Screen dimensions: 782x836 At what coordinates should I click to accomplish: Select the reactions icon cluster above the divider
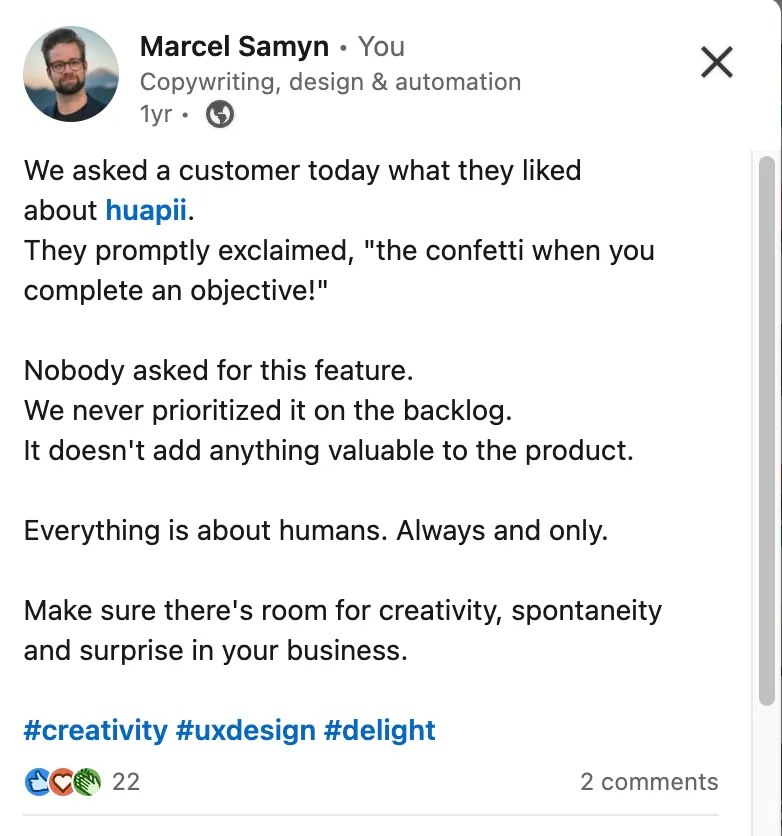click(x=60, y=782)
